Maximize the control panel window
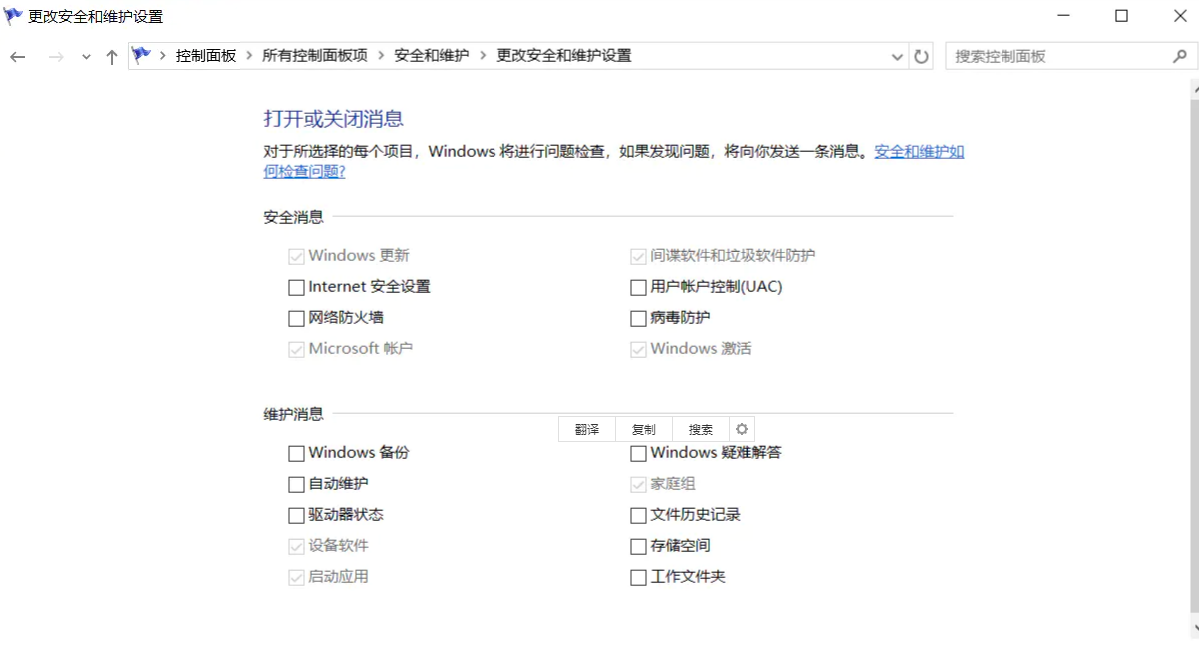Image resolution: width=1199 pixels, height=669 pixels. pyautogui.click(x=1121, y=16)
